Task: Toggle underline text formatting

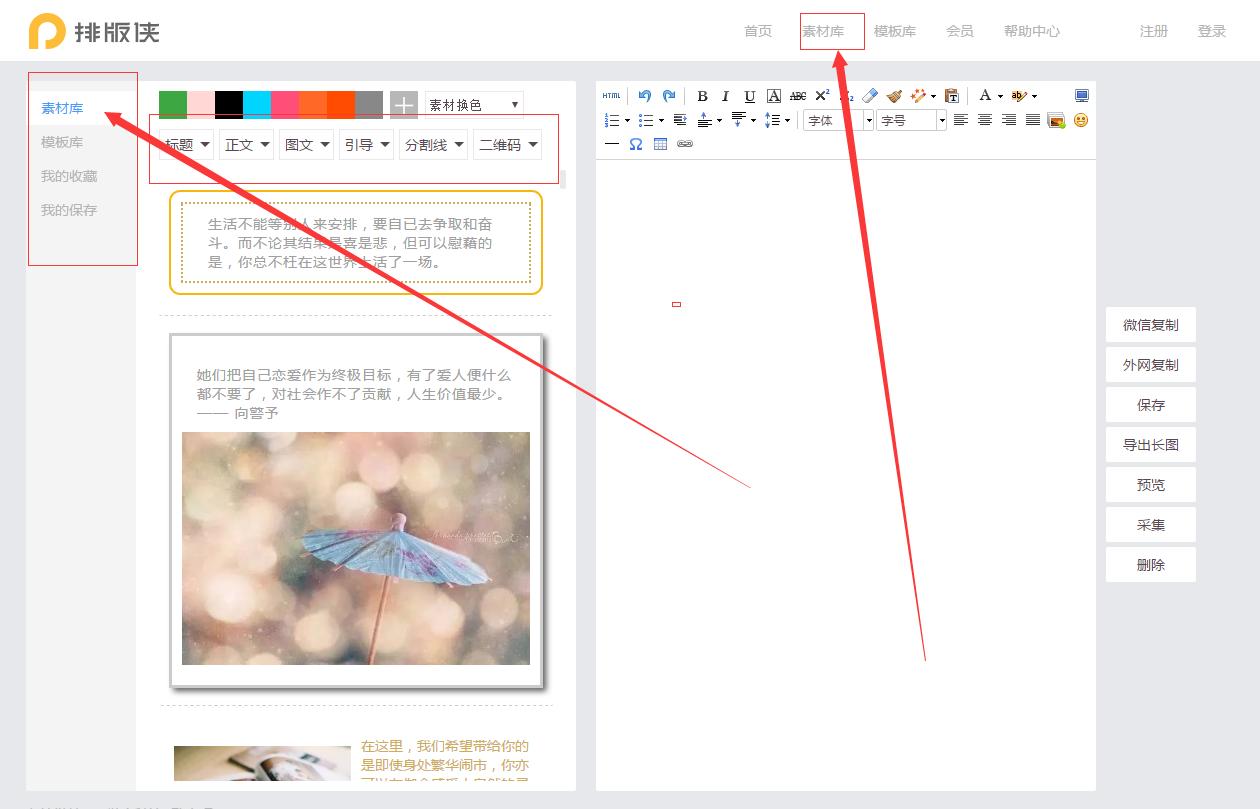Action: click(749, 95)
